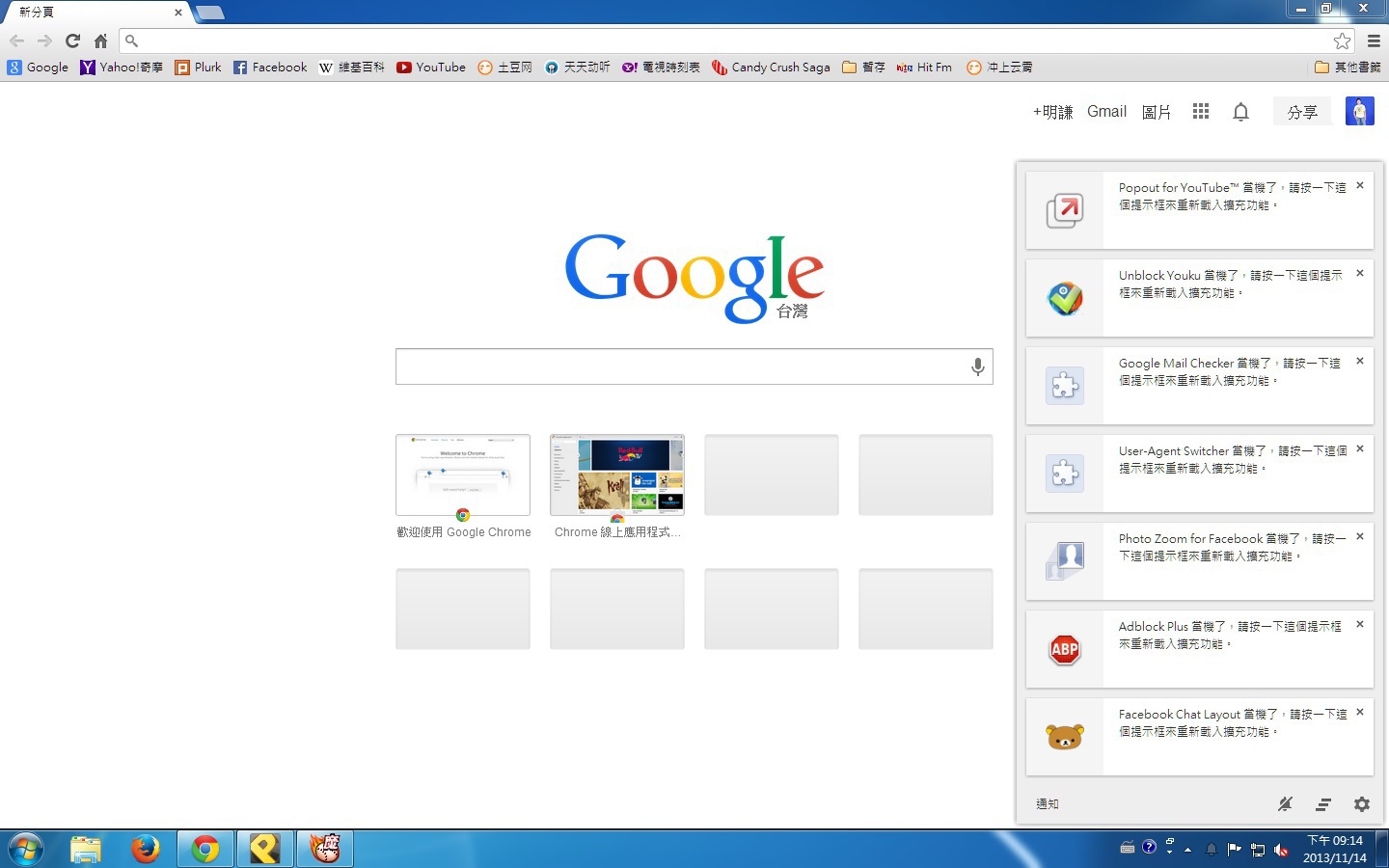Dismiss the Popout for YouTube notification

coord(1360,185)
